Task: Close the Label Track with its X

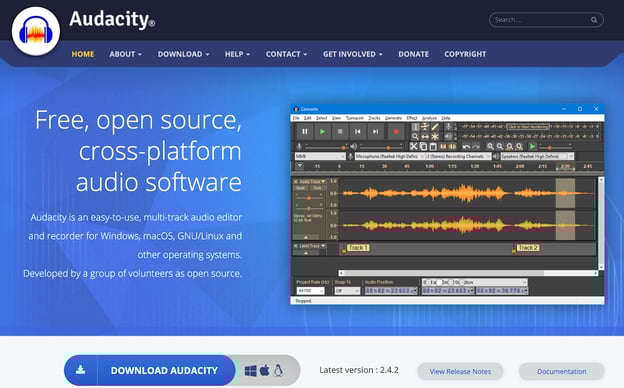Action: point(296,246)
